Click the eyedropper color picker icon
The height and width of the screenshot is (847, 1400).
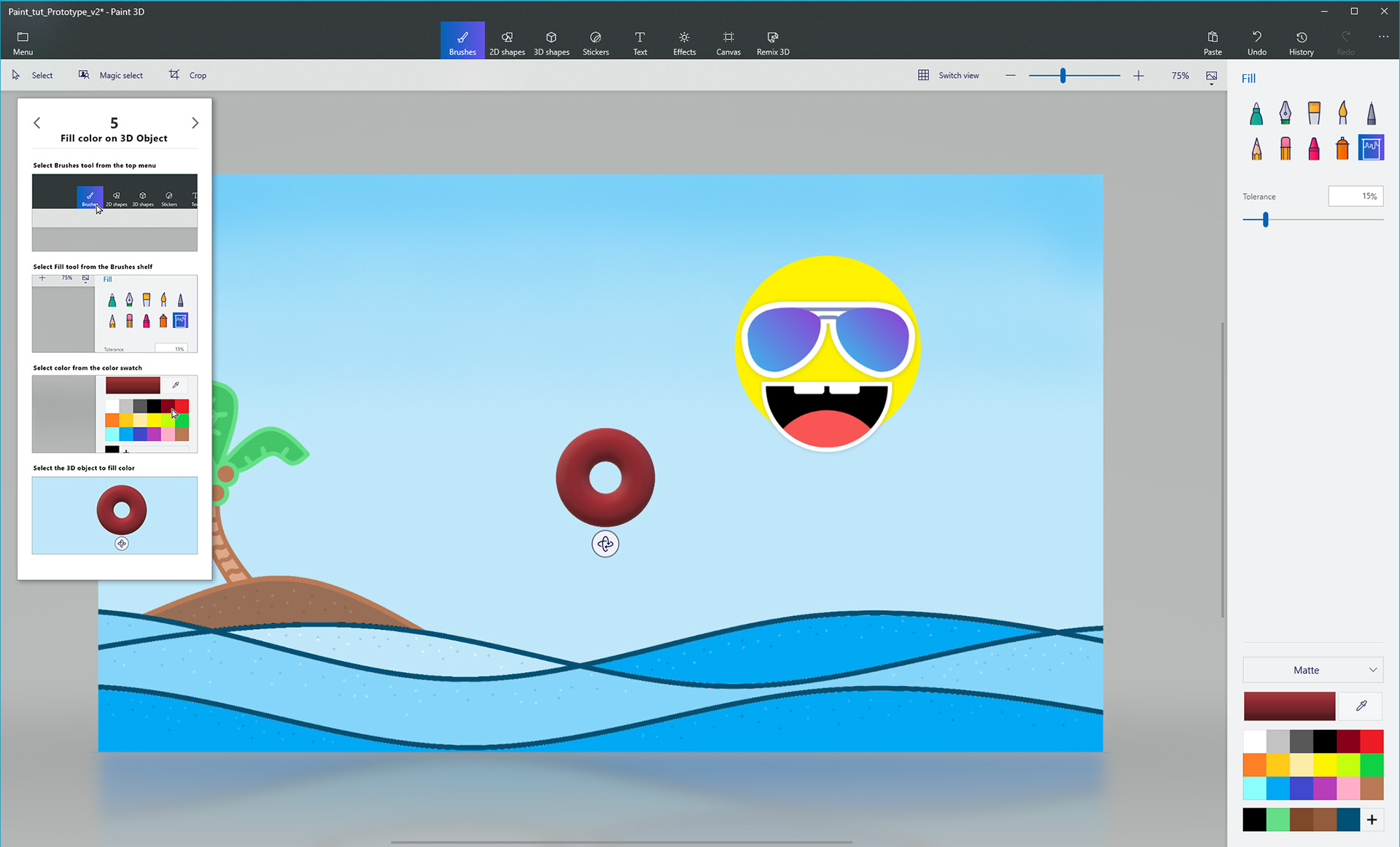pyautogui.click(x=1361, y=706)
